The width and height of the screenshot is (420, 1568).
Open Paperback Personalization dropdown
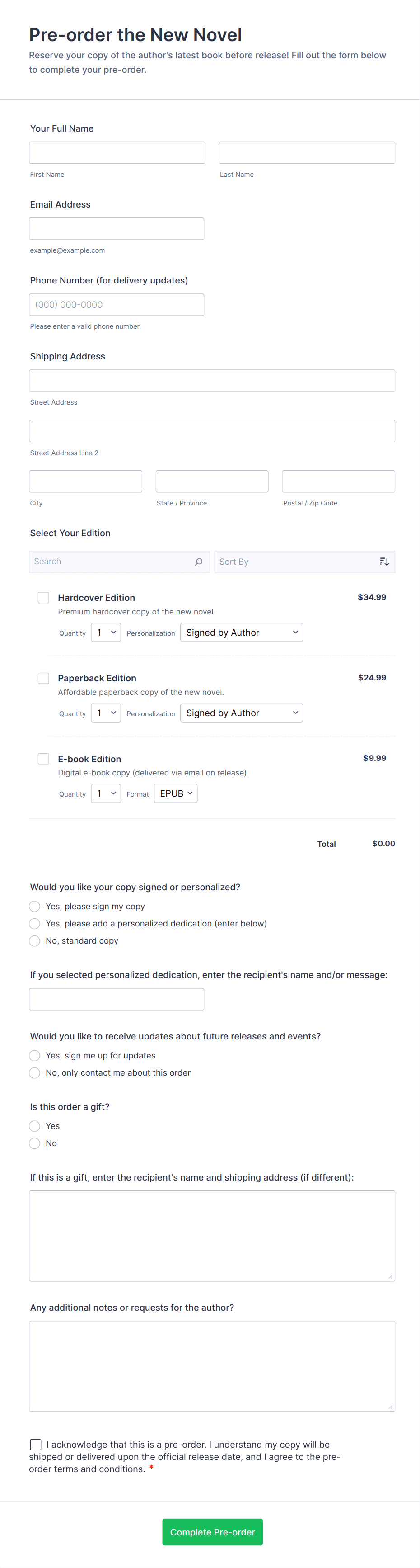241,713
